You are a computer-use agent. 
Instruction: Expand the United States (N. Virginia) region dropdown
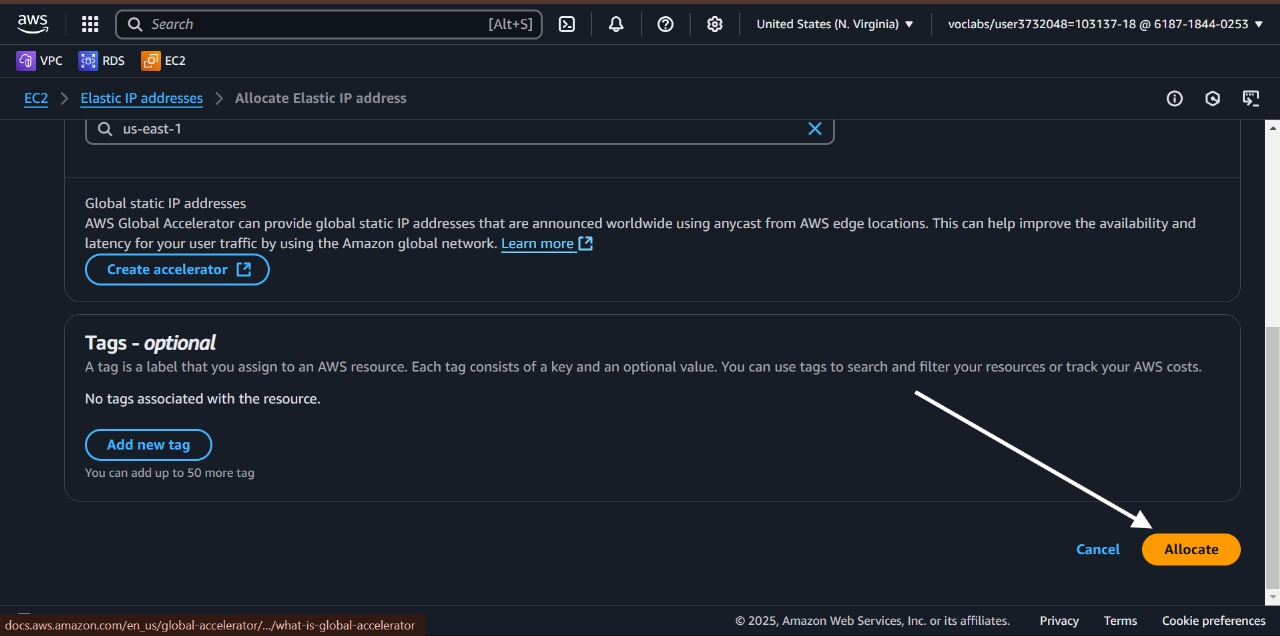tap(835, 24)
